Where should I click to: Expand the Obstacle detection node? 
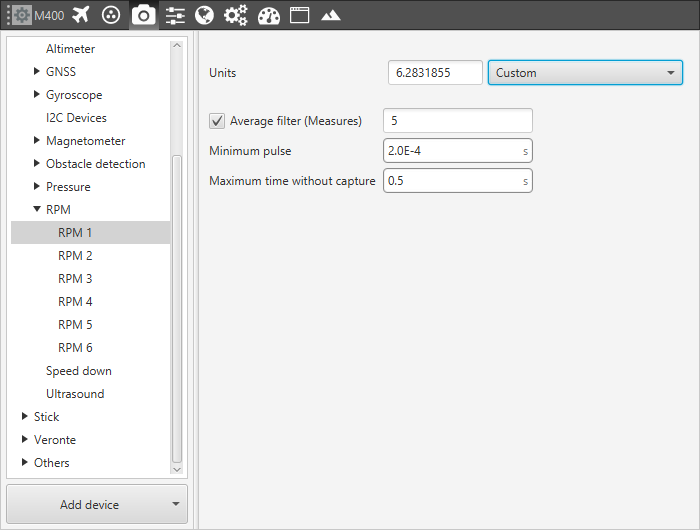coord(37,163)
